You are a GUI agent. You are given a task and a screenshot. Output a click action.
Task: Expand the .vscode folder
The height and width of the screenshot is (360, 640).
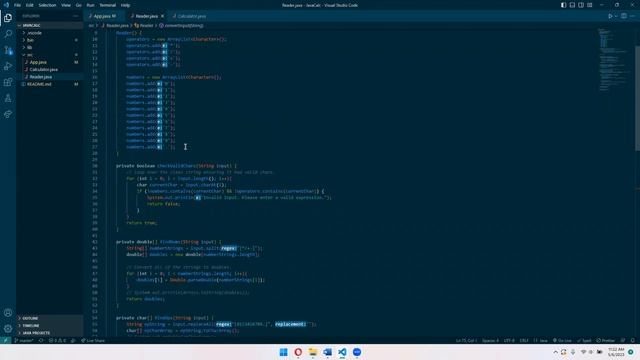(50, 33)
